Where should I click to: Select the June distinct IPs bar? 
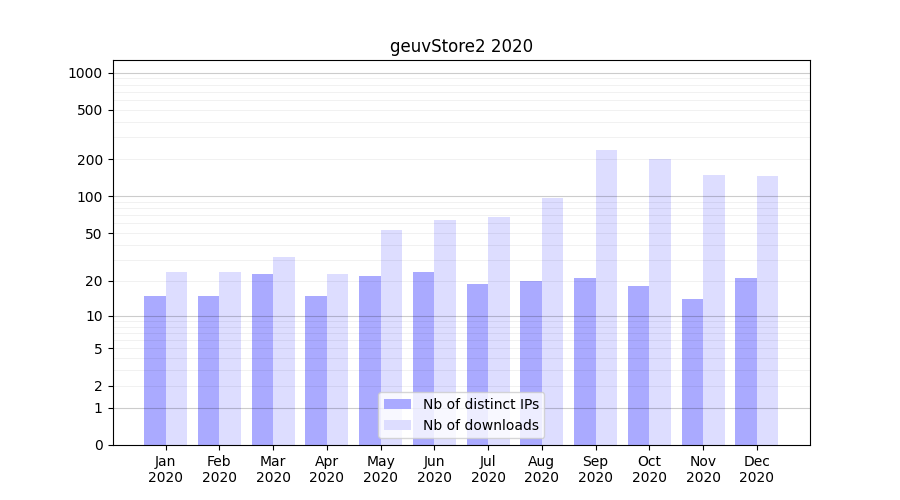point(423,358)
